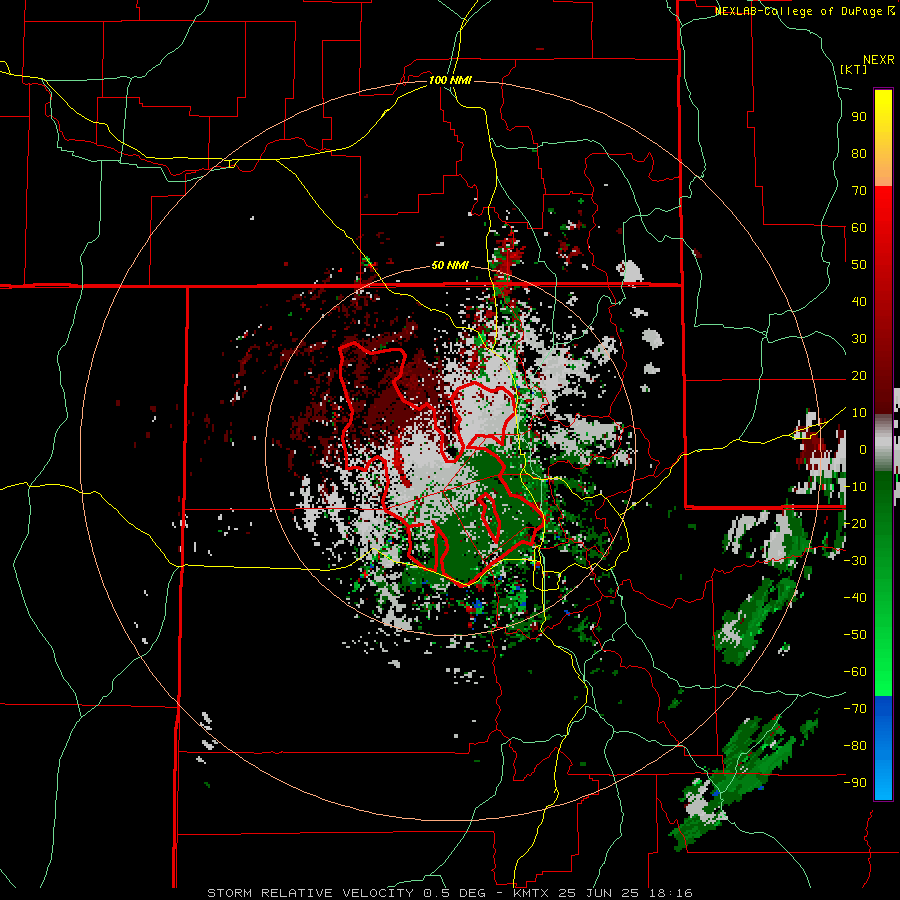Click the "STORM RELATIVE VELOCITY 0.5 DEG" caption text
The width and height of the screenshot is (900, 900).
point(346,893)
